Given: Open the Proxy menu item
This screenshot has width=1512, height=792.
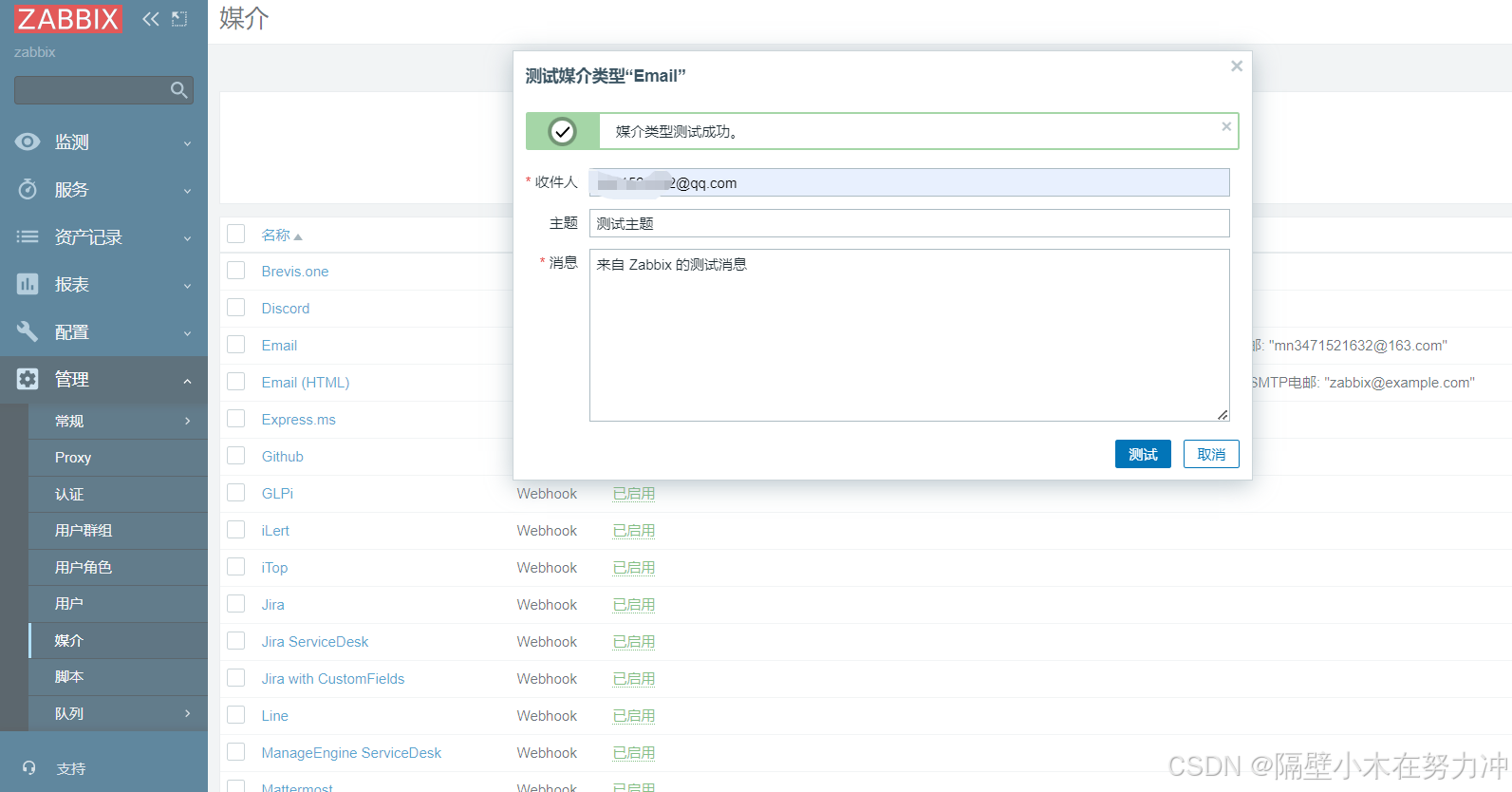Looking at the screenshot, I should (x=118, y=458).
